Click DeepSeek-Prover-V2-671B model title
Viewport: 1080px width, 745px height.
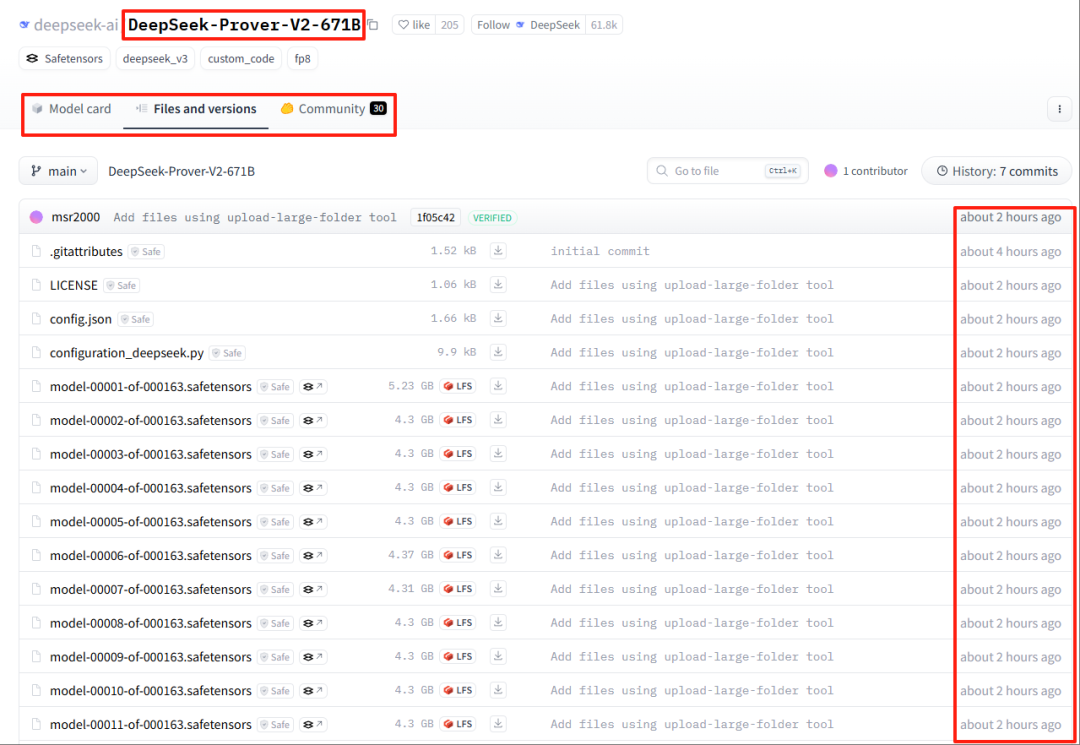point(244,25)
